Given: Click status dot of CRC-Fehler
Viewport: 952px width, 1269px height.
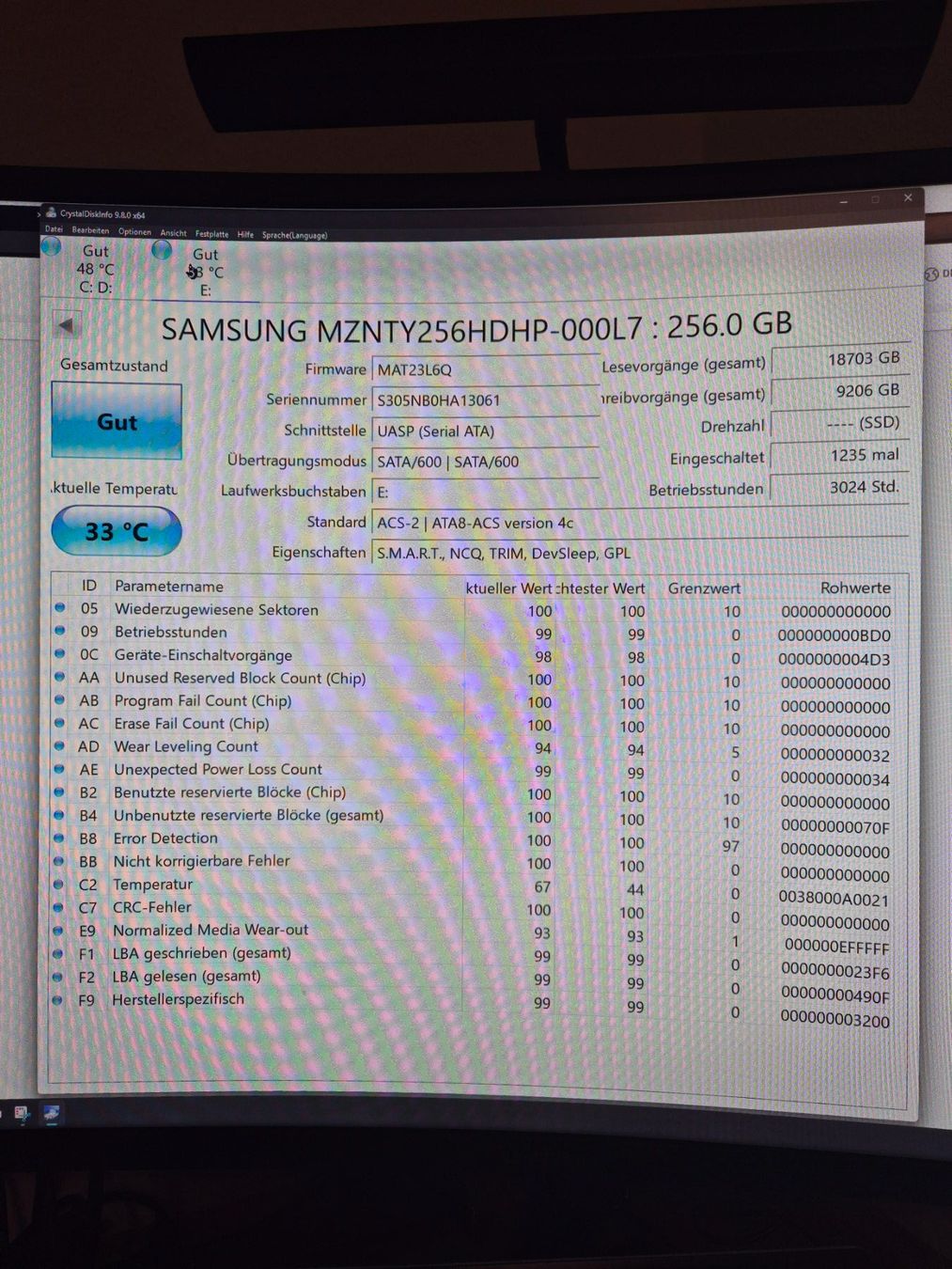Looking at the screenshot, I should tap(58, 907).
